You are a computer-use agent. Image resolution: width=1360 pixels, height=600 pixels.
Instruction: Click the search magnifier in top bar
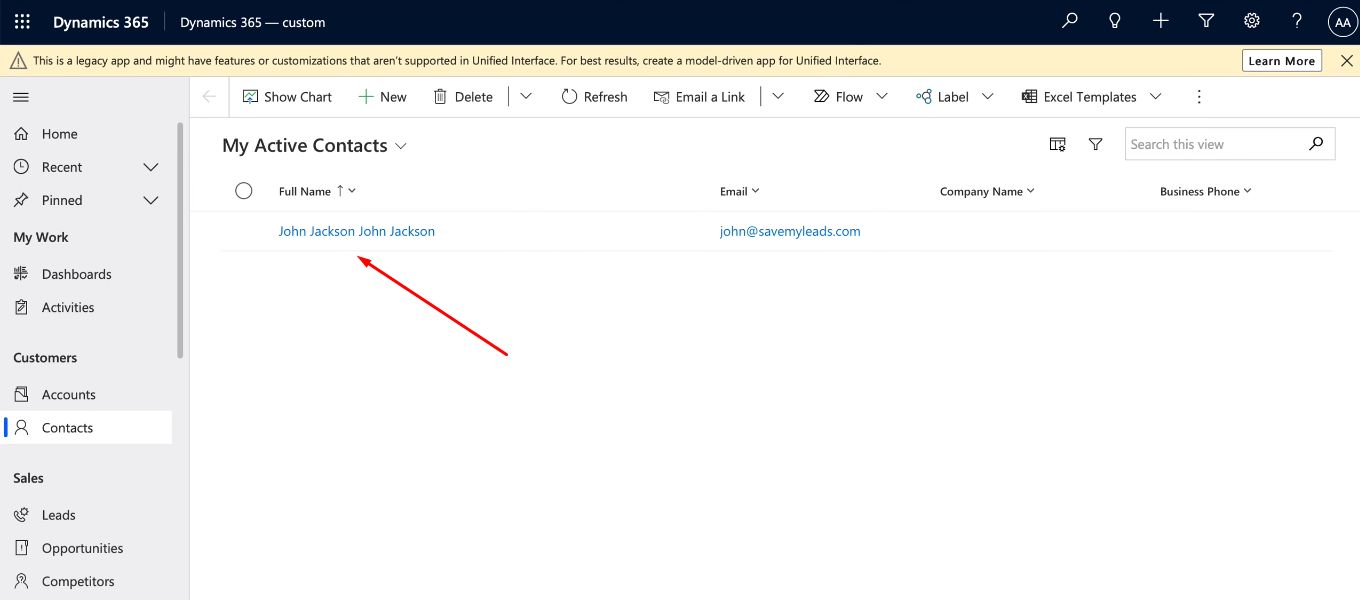(x=1070, y=21)
